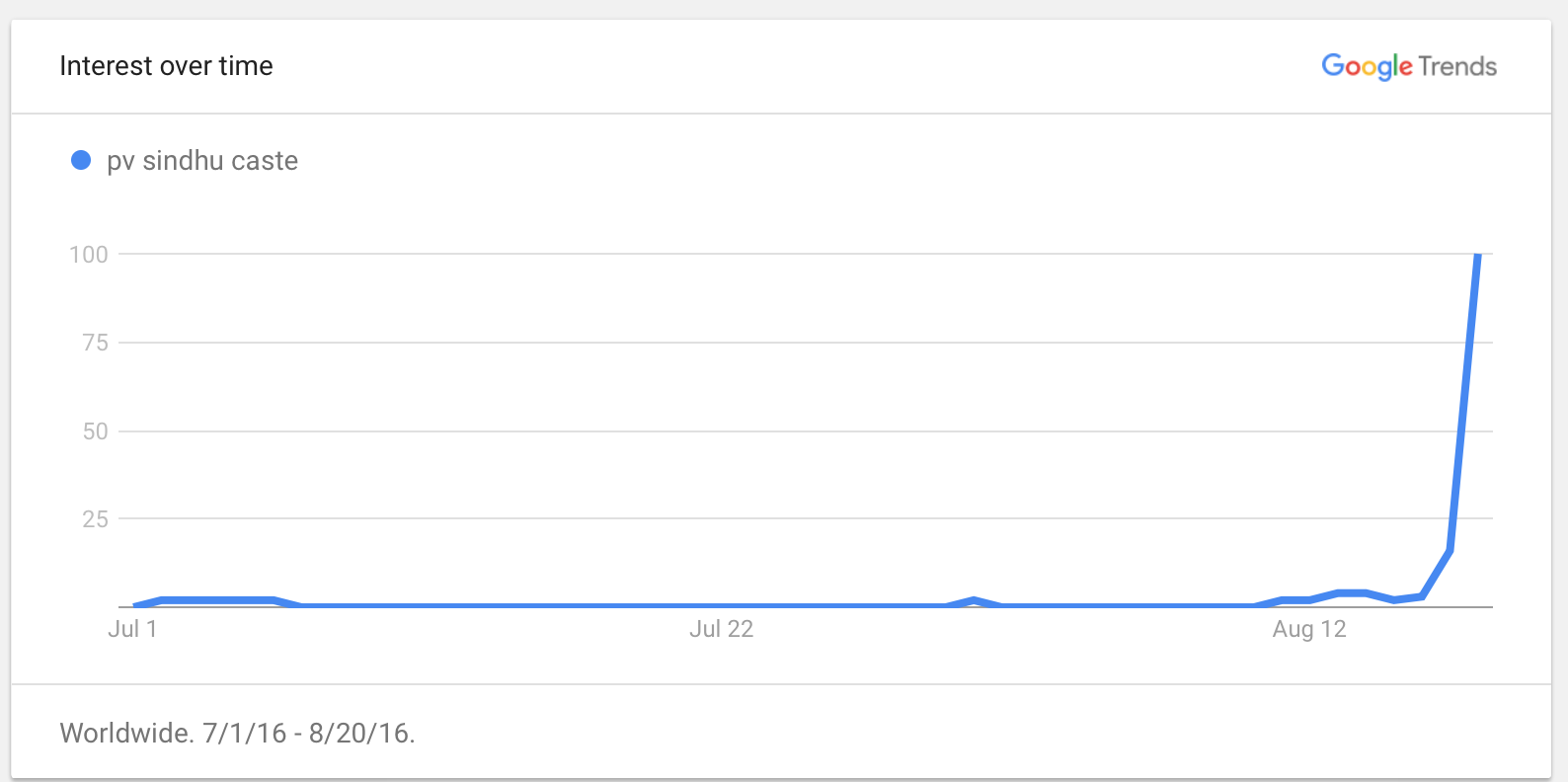Click the line's starting point above Jul 1
This screenshot has width=1568, height=782.
pos(134,605)
